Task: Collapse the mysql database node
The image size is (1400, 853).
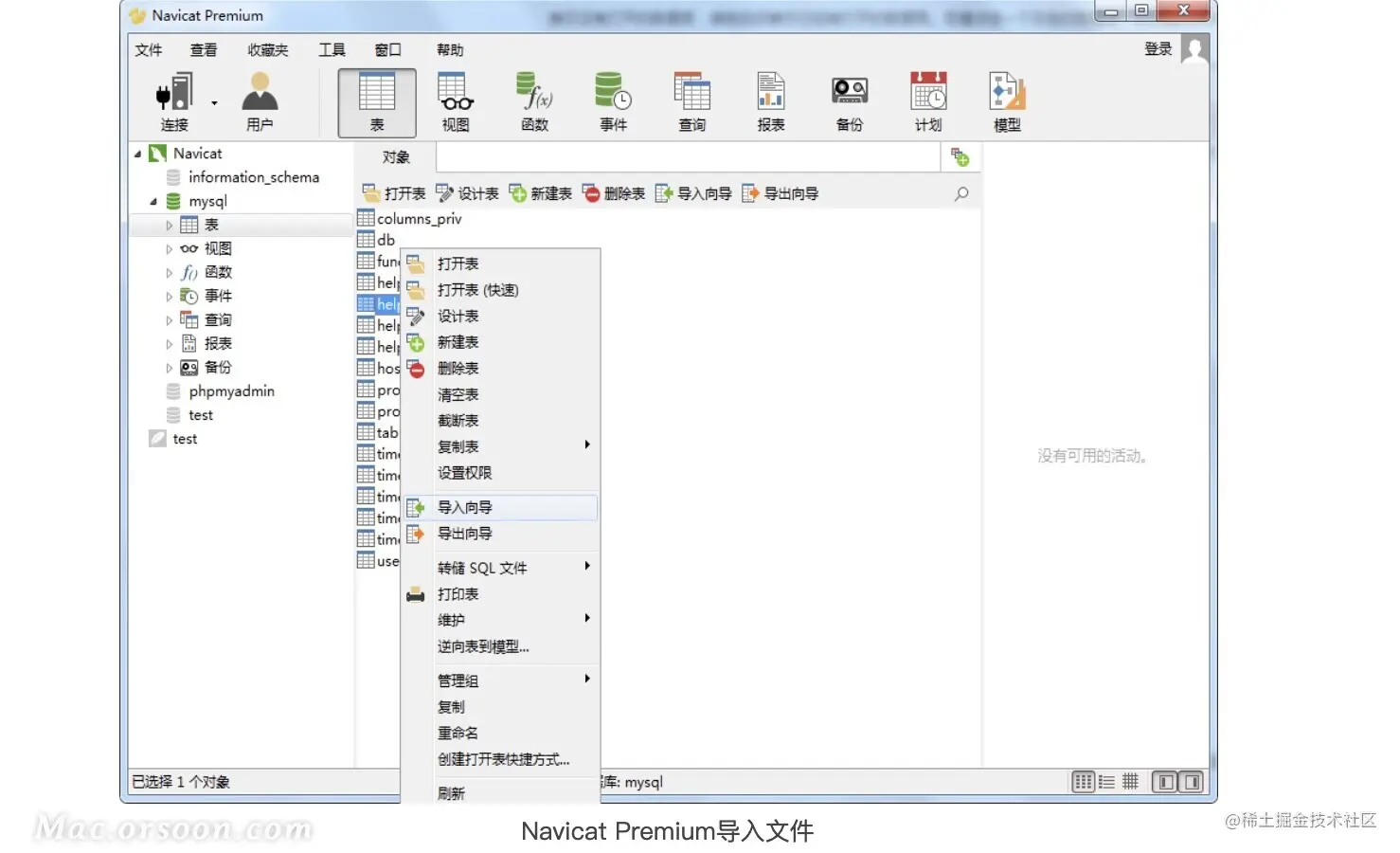Action: [x=153, y=201]
